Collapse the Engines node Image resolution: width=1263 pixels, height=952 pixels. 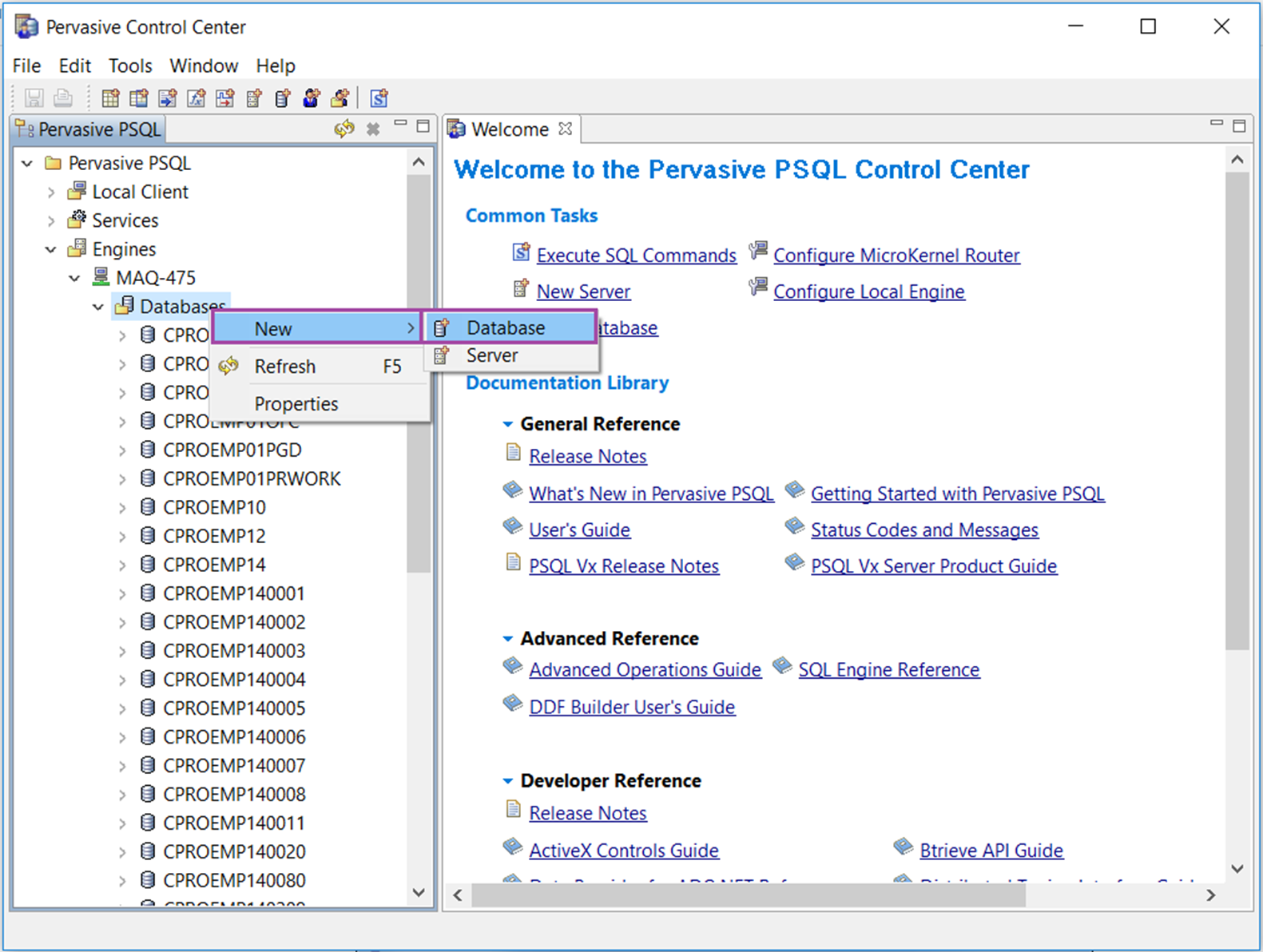(51, 250)
